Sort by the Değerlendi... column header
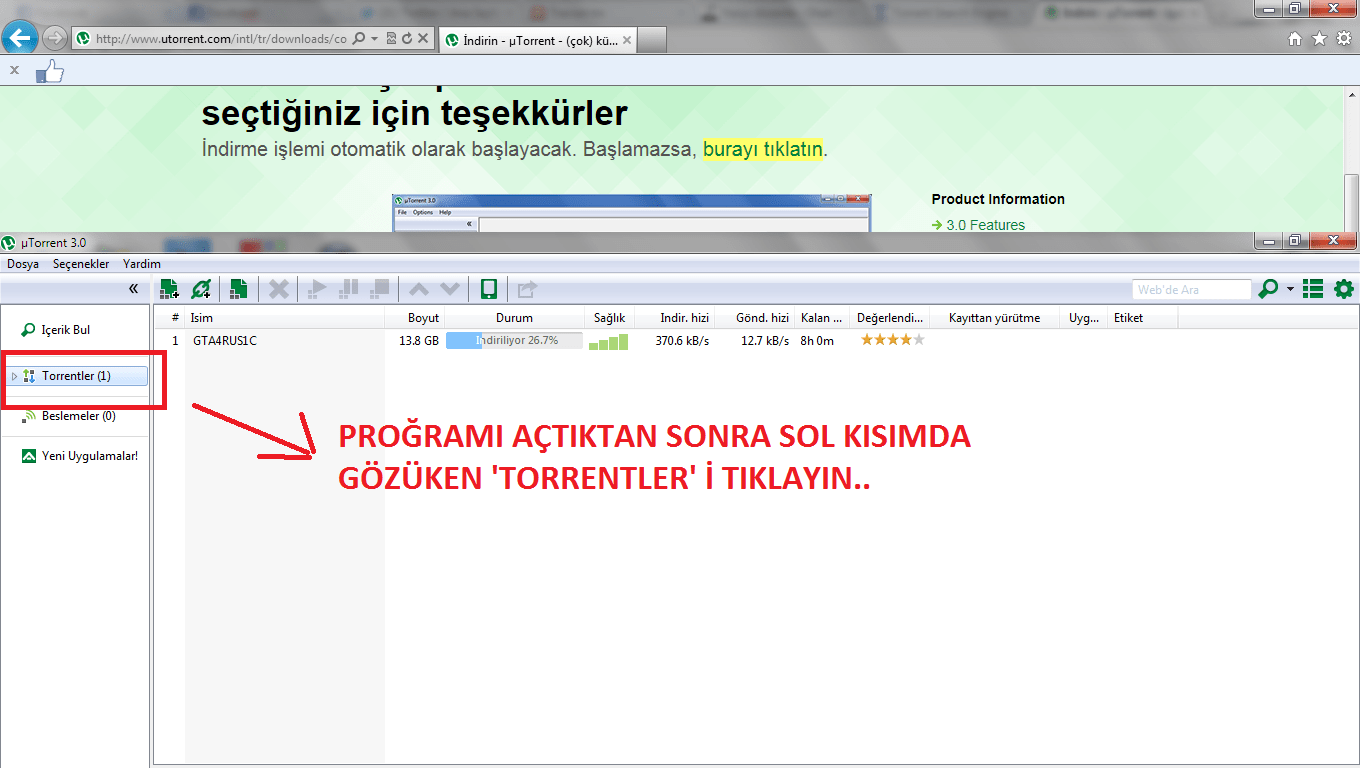The width and height of the screenshot is (1360, 768). [x=890, y=318]
